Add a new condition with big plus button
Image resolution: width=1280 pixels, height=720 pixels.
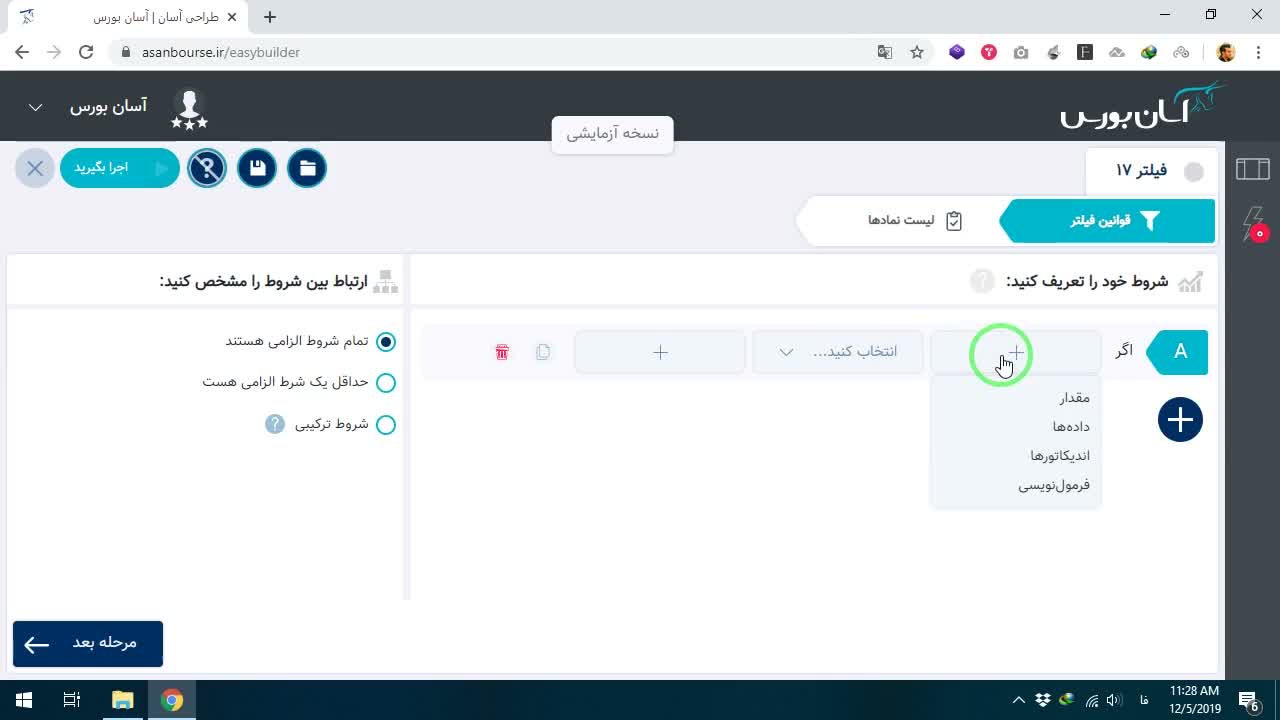click(1180, 419)
